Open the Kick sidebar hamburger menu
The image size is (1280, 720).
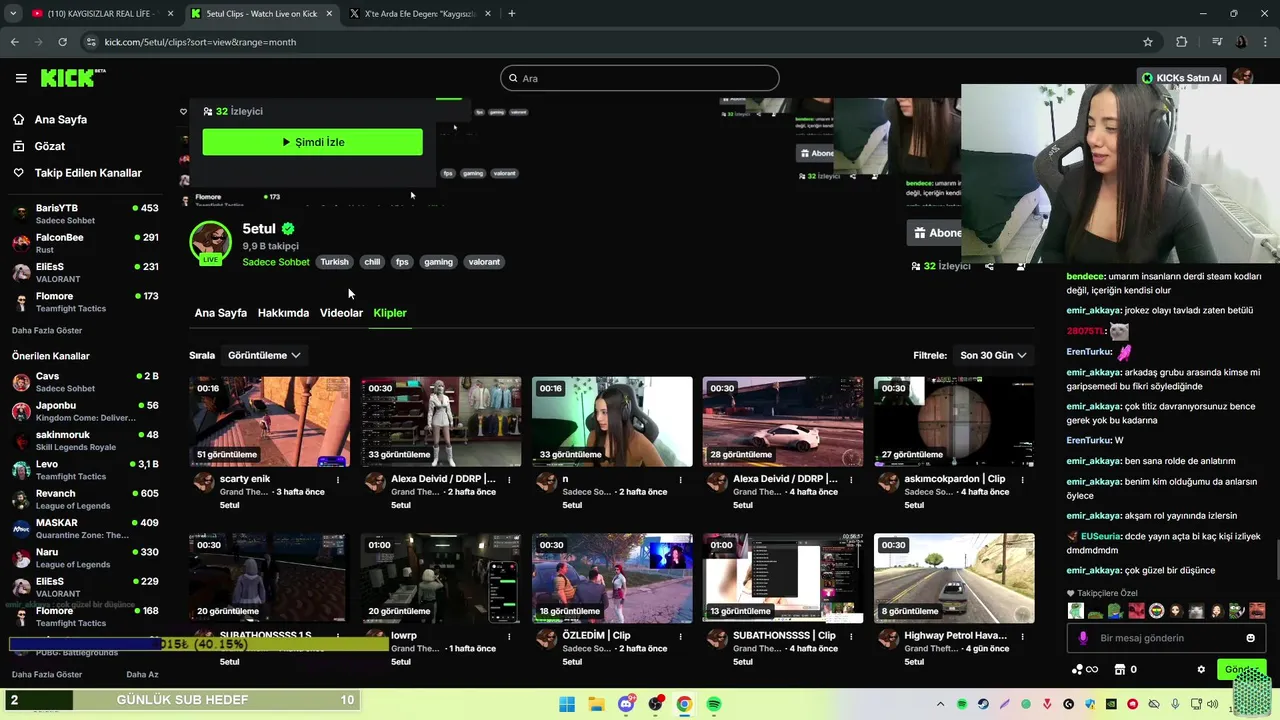21,78
